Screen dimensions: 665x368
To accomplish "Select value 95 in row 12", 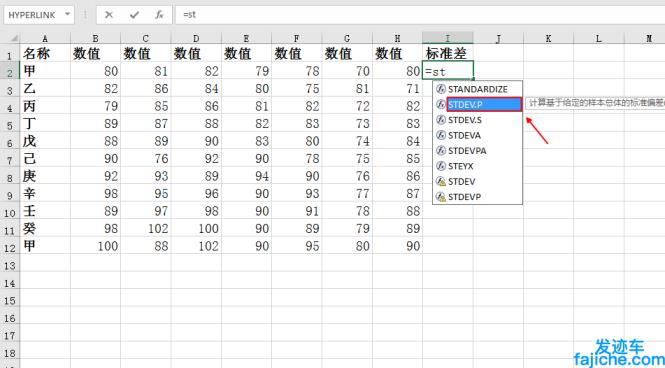I will (297, 246).
